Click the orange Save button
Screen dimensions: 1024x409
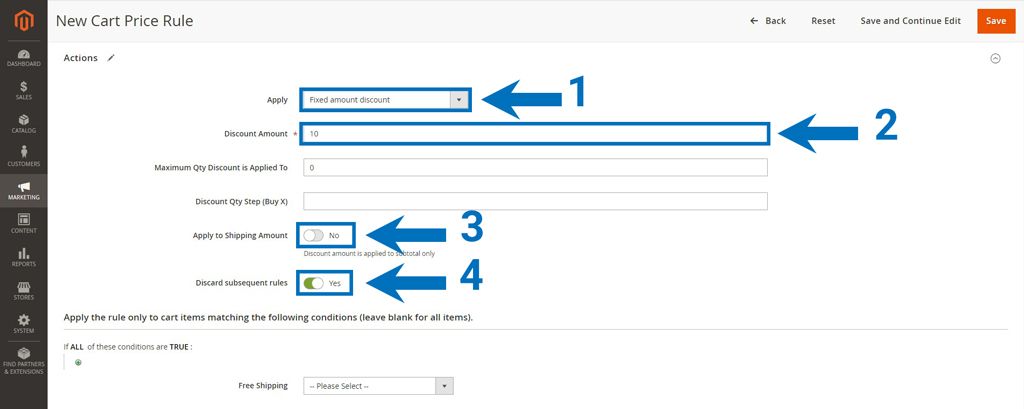pos(996,21)
